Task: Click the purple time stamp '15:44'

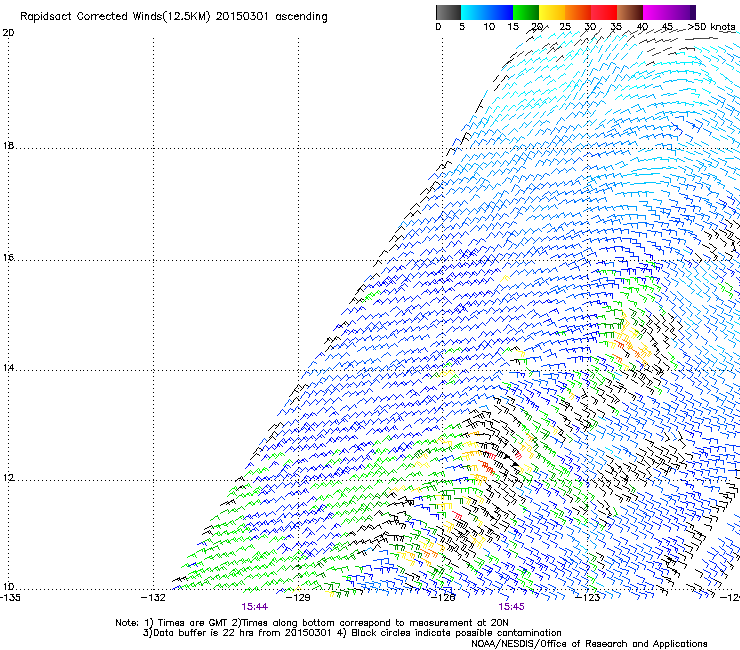Action: (254, 607)
